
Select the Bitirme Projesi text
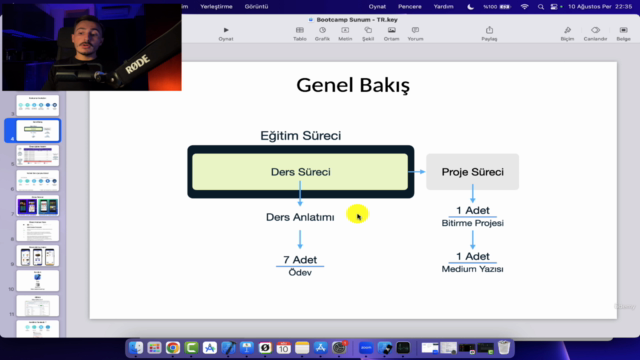(x=473, y=223)
